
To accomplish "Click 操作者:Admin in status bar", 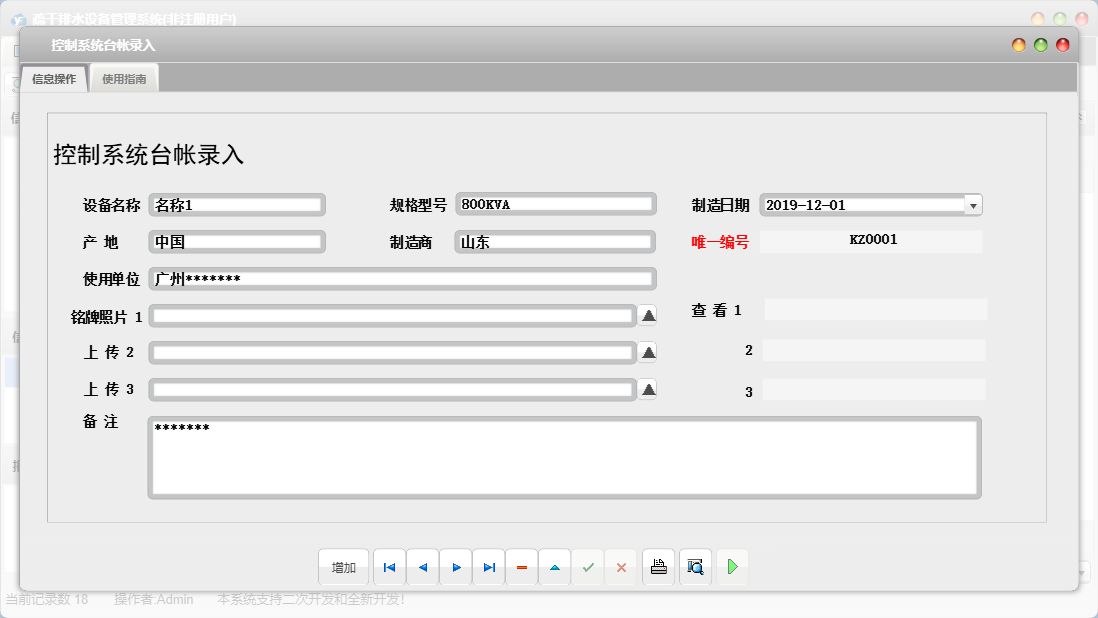I will click(153, 599).
